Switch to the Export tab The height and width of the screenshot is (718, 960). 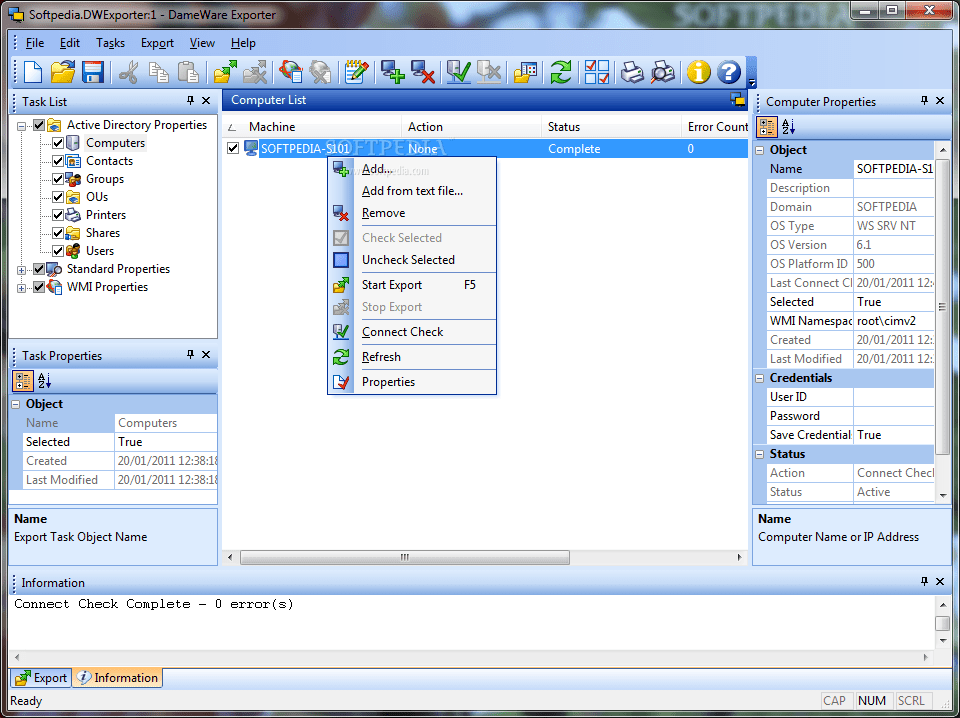coord(41,678)
